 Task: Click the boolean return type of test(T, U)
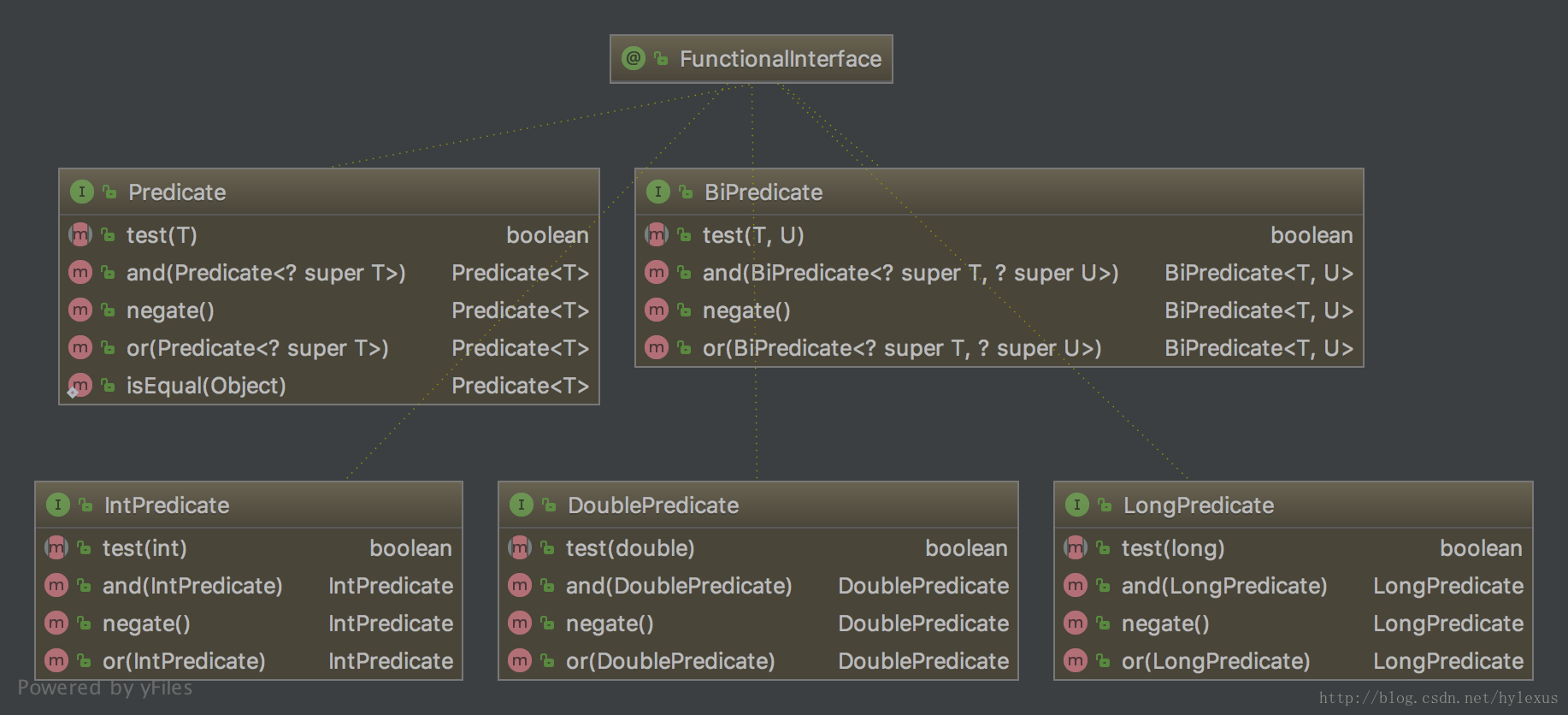(x=1312, y=235)
